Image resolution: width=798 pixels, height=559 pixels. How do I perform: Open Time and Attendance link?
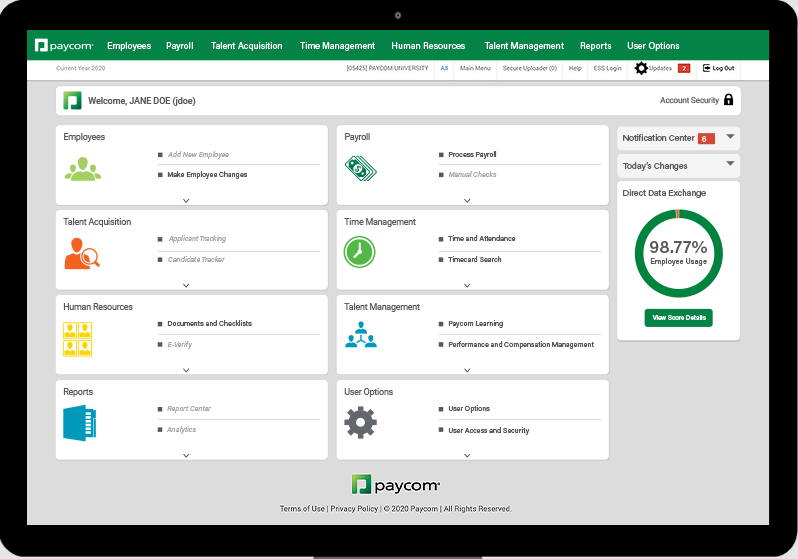coord(481,238)
